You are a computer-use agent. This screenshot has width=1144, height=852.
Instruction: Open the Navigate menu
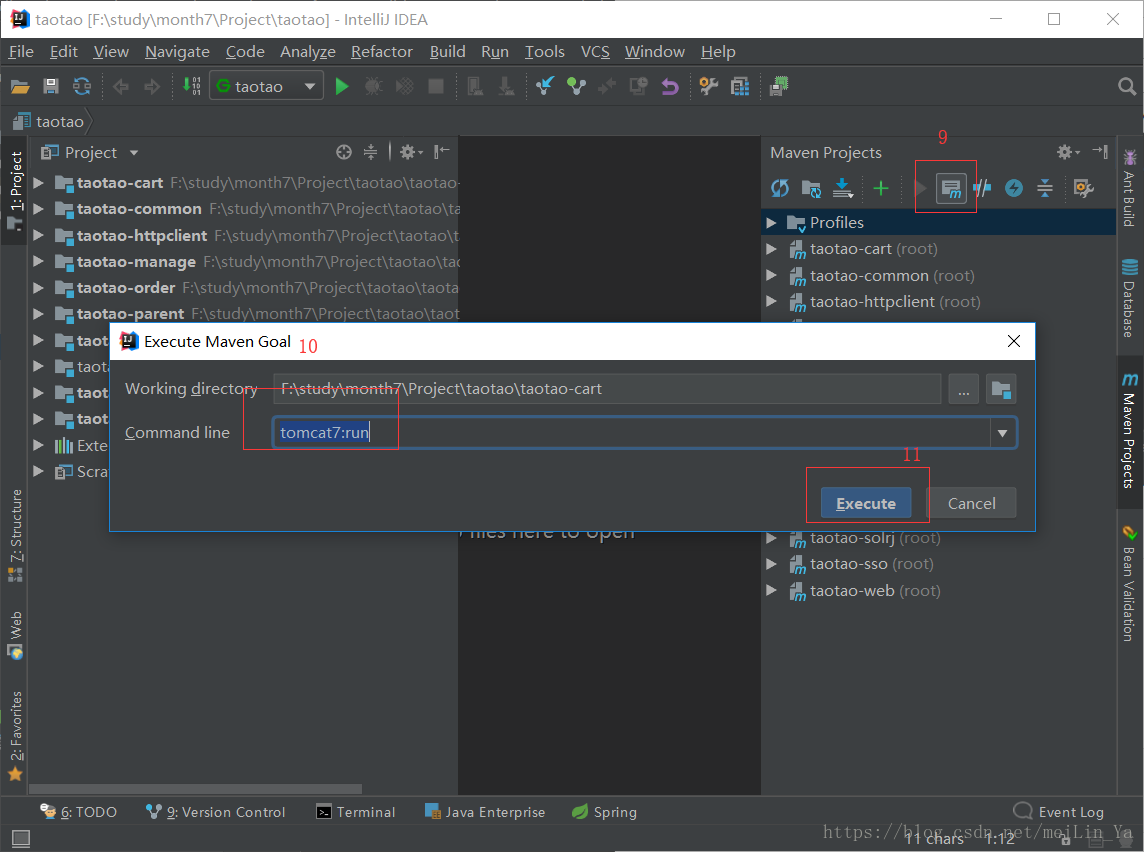click(x=177, y=52)
